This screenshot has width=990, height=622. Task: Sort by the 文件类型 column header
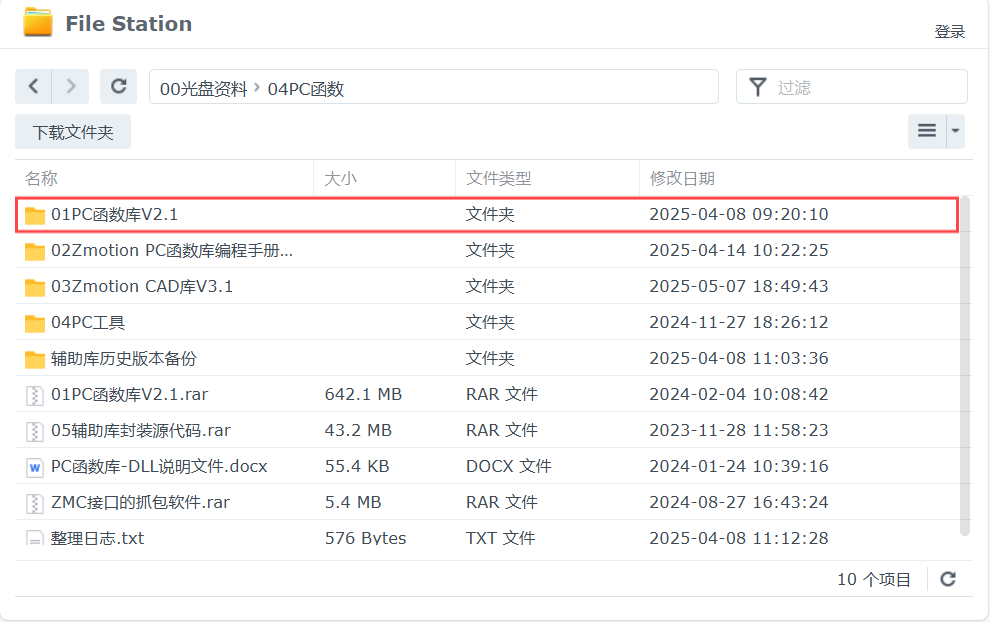click(x=547, y=178)
